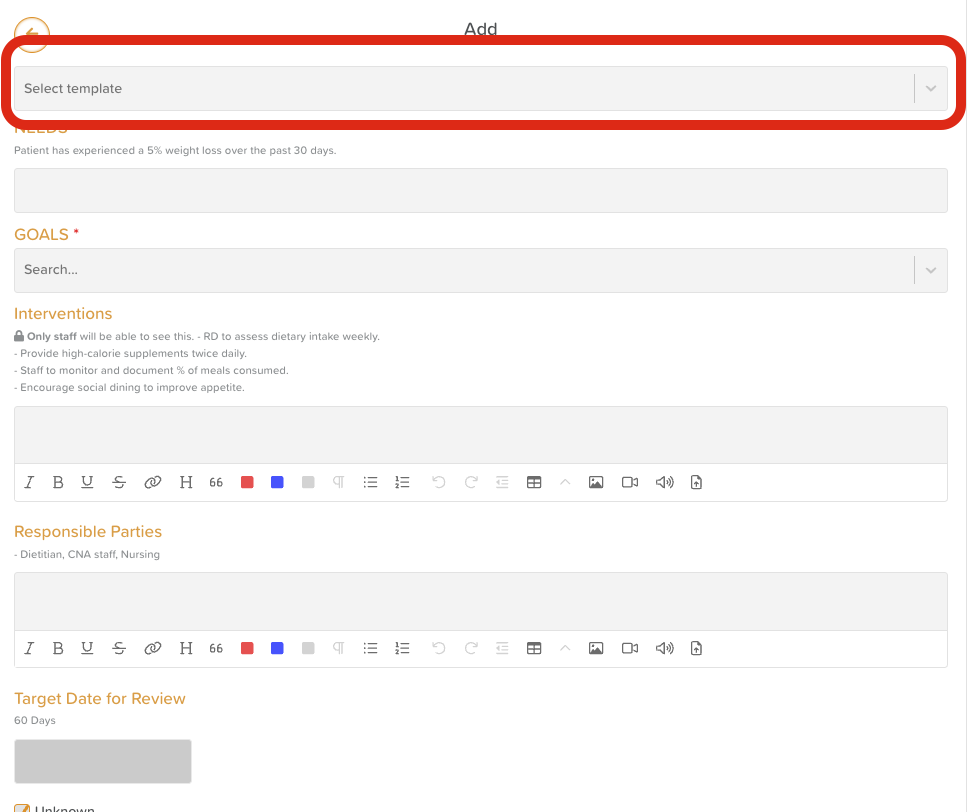The width and height of the screenshot is (967, 812).
Task: Pick gray color swatch in Interventions toolbar
Action: [x=308, y=482]
